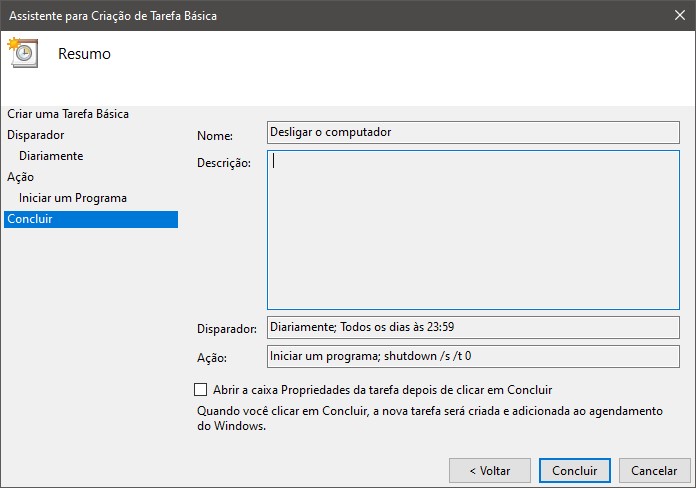The height and width of the screenshot is (488, 696).
Task: Focus the Descrição text area
Action: coord(473,230)
